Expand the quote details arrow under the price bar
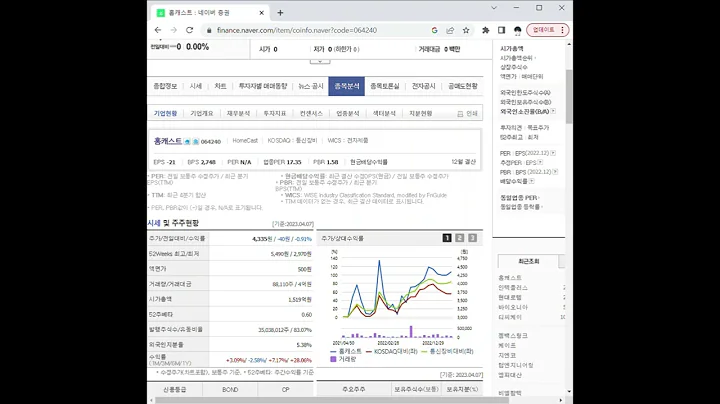 point(320,61)
